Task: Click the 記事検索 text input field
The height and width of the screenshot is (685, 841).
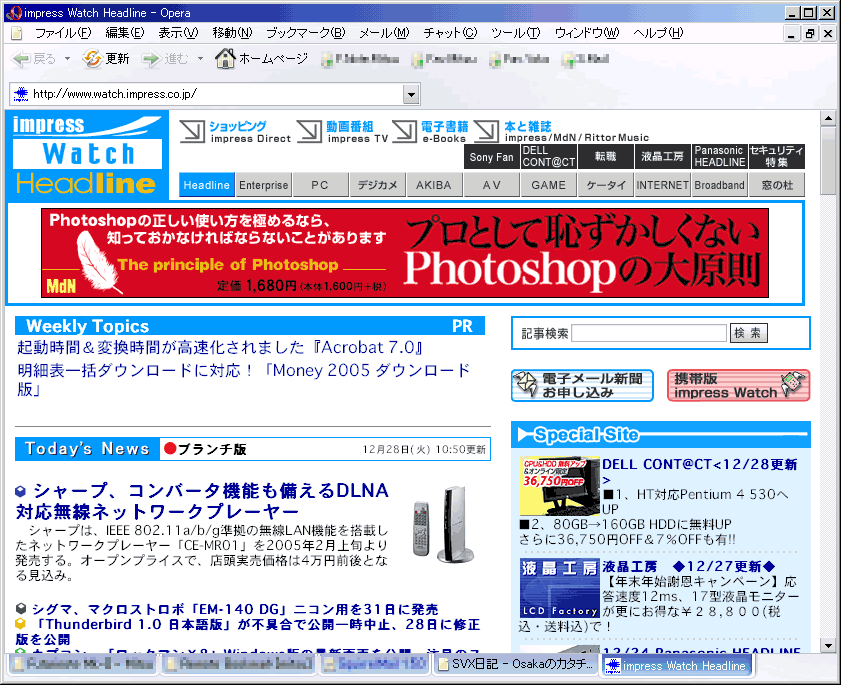Action: [x=649, y=333]
